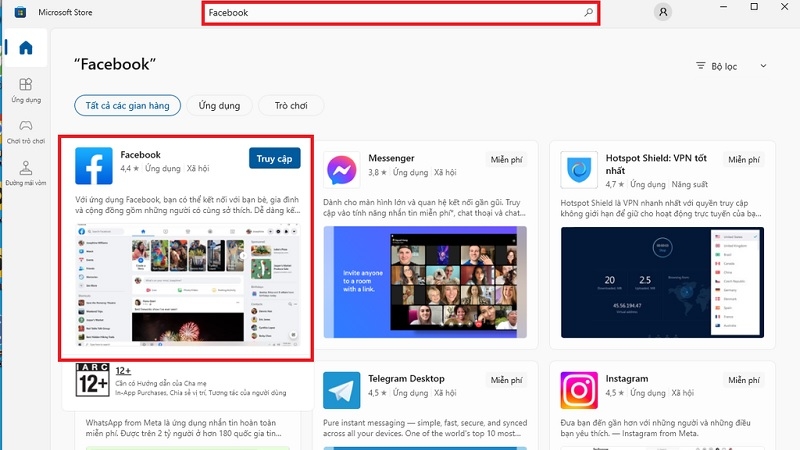The width and height of the screenshot is (800, 450).
Task: Click the Instagram description text
Action: (656, 428)
